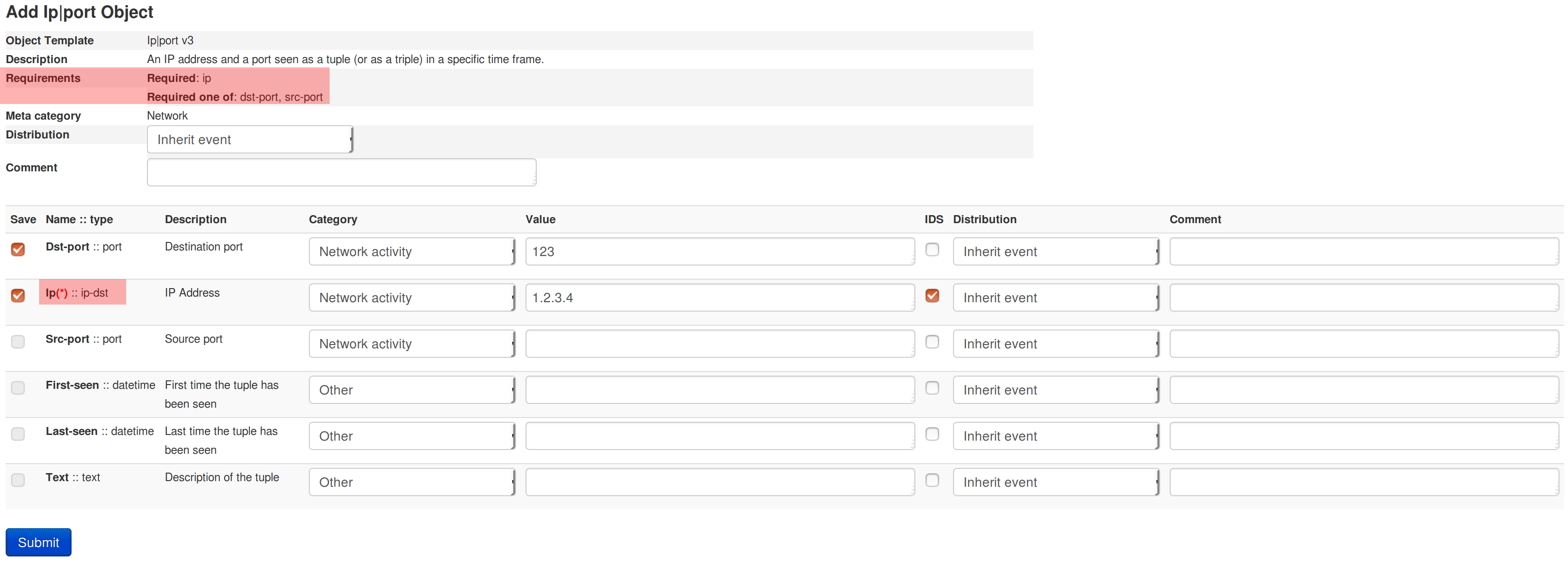Open the Distribution dropdown for Last-seen
This screenshot has height=563, width=1568.
click(x=1056, y=436)
